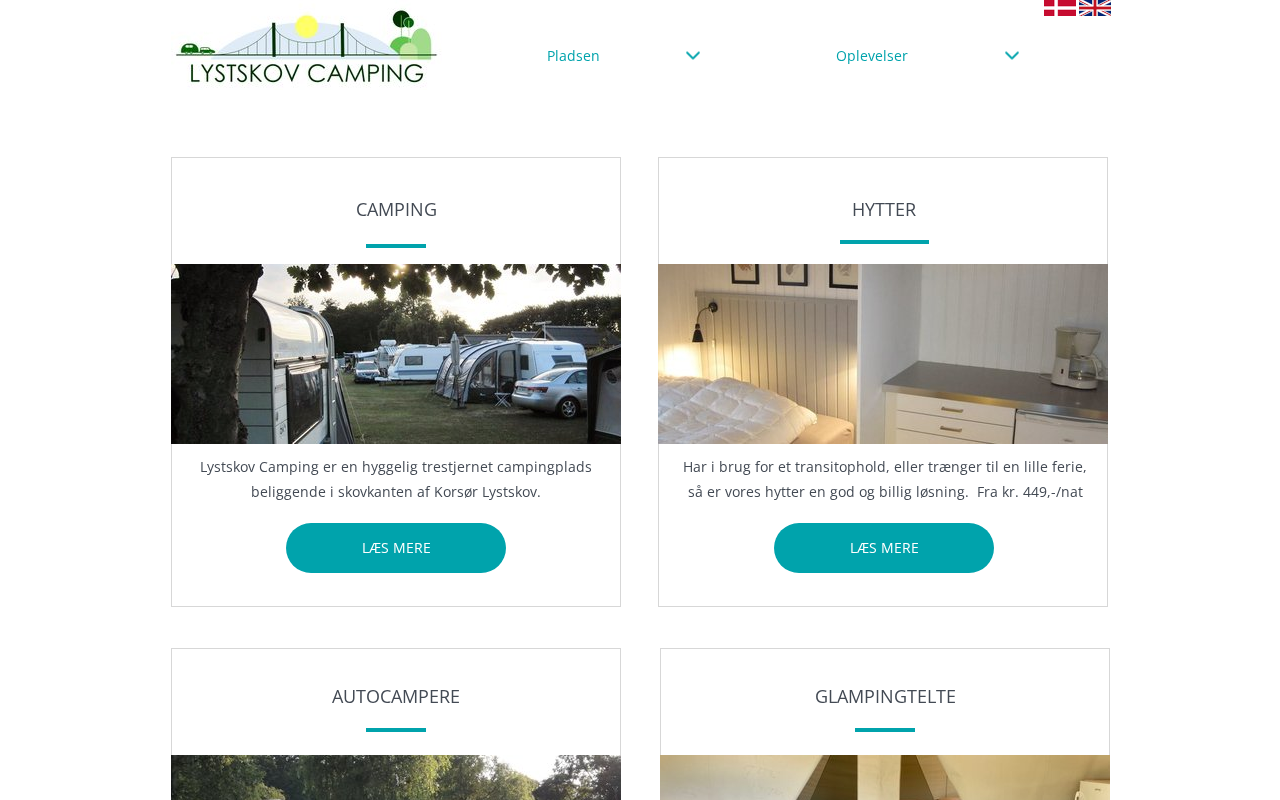The height and width of the screenshot is (800, 1280).
Task: Switch language with the Danish flag icon
Action: point(1060,7)
